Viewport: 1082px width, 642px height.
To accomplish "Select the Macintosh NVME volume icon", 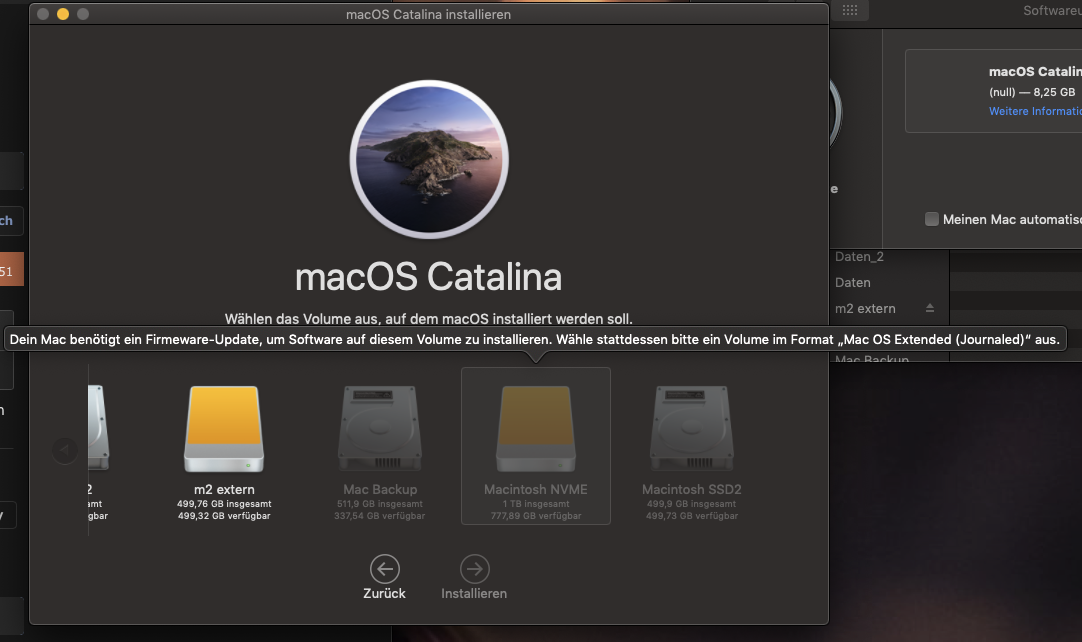I will pos(535,429).
